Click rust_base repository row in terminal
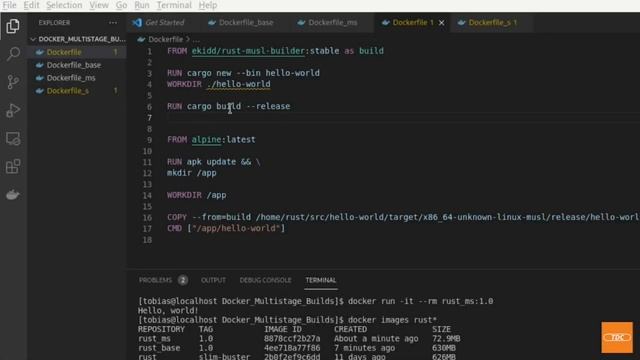 tap(297, 348)
